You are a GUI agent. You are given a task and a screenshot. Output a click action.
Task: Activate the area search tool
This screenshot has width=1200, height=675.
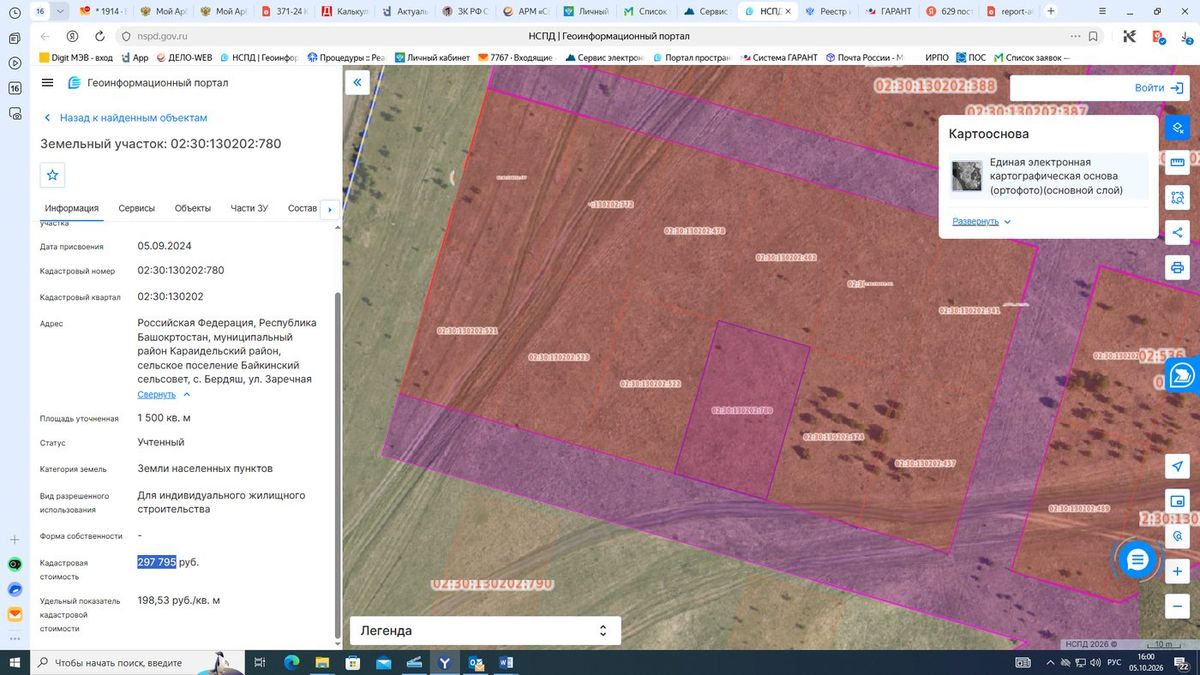click(x=1177, y=198)
